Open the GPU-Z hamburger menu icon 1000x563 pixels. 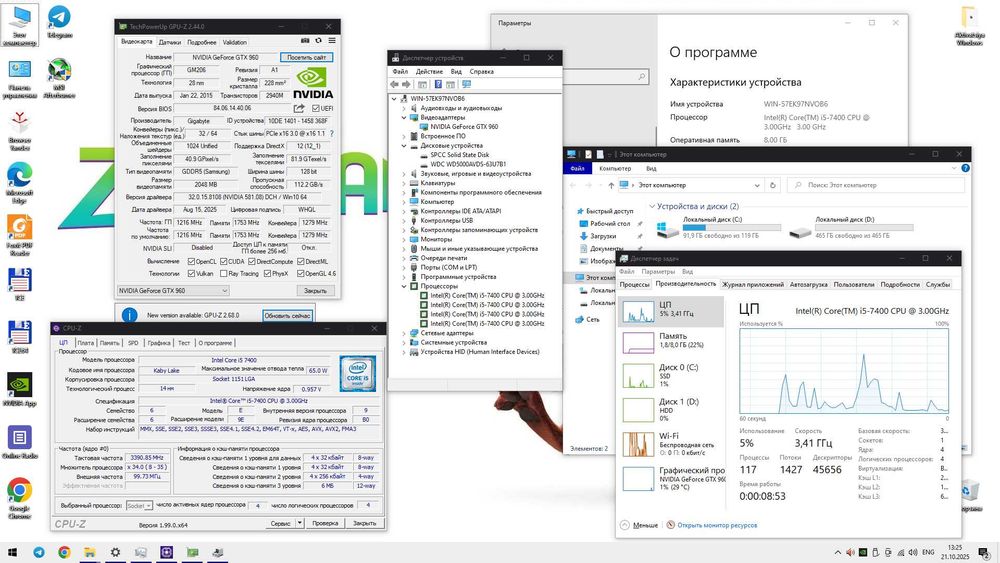(332, 41)
